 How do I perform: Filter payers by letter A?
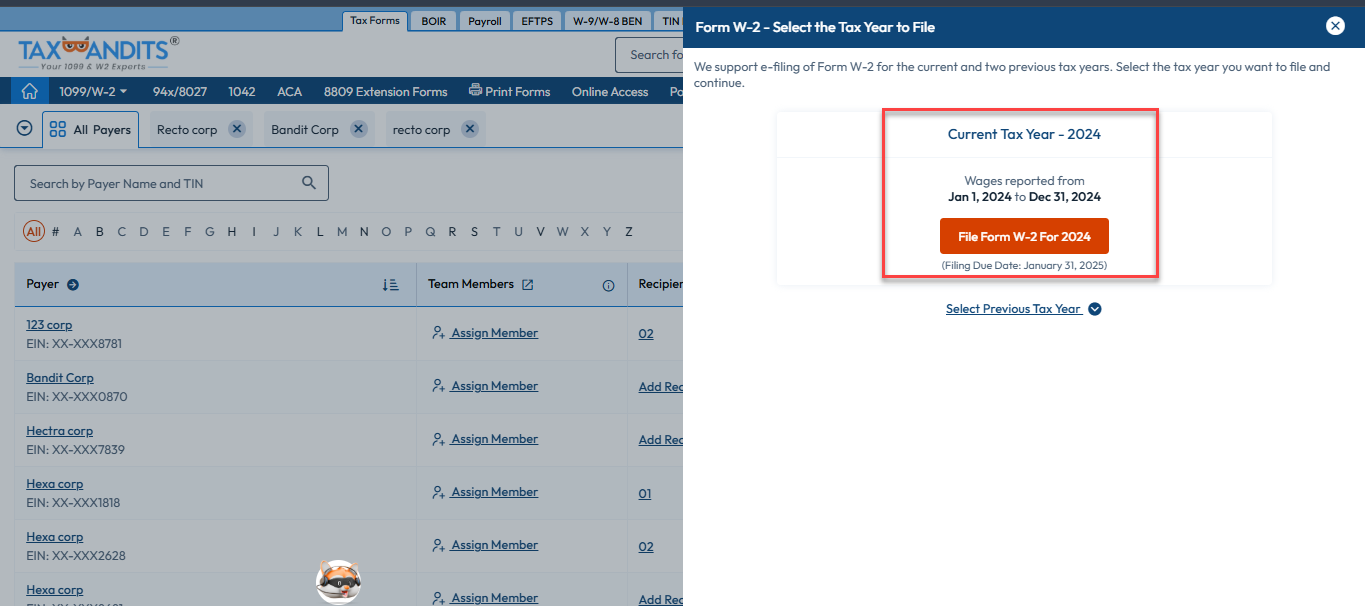click(78, 232)
